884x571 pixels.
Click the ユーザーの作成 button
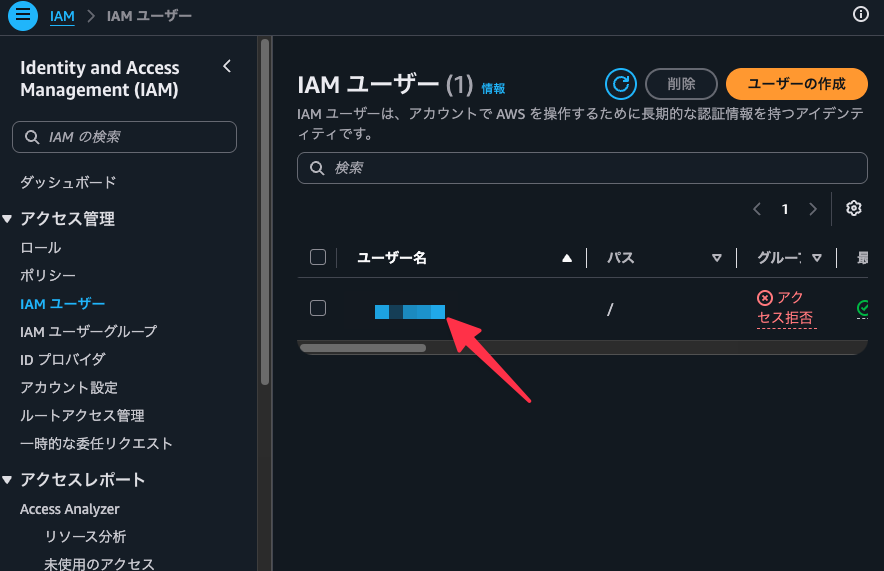[x=797, y=84]
